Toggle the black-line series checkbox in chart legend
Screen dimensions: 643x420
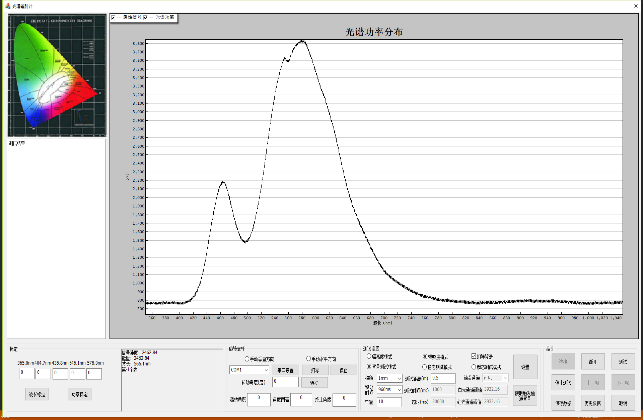coord(113,18)
